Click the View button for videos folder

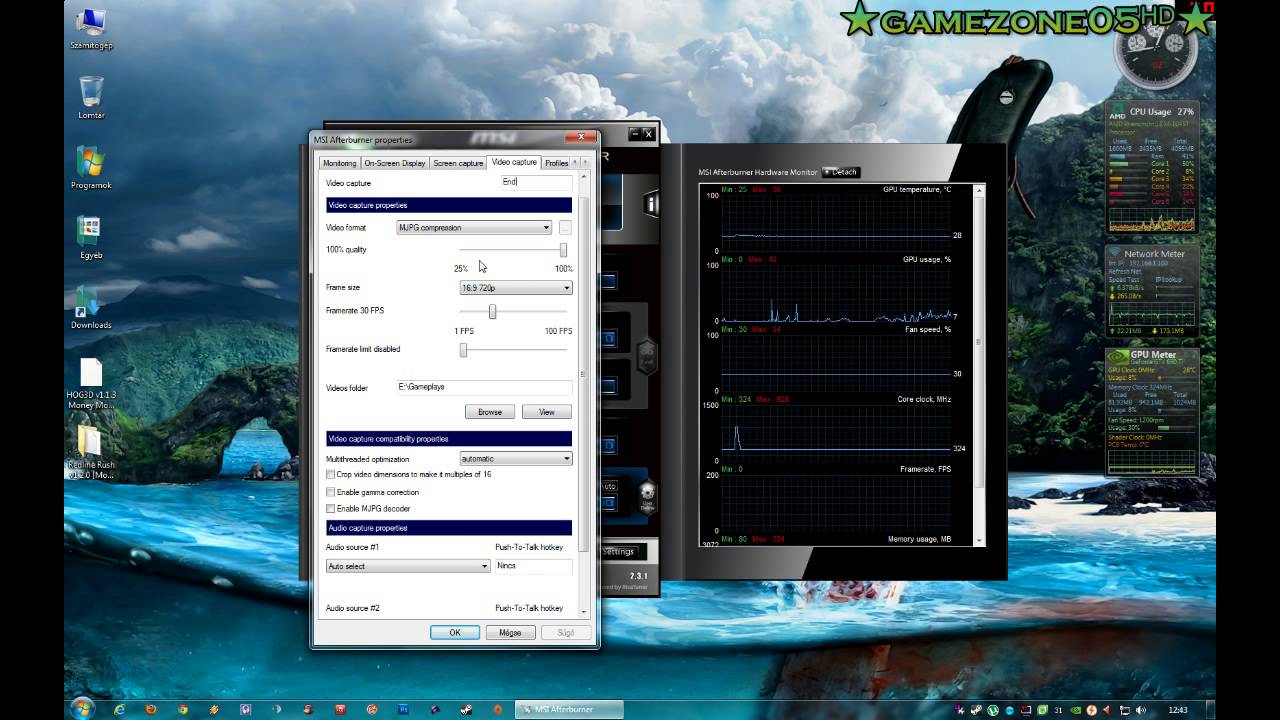547,412
